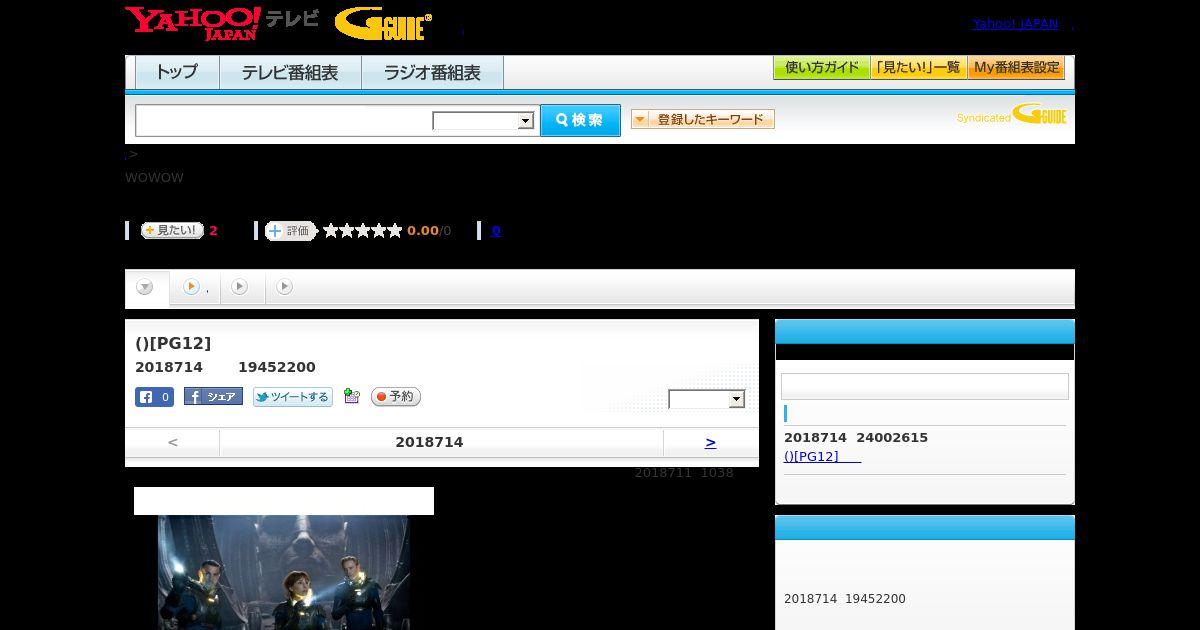Add program with the 見たい! button
The width and height of the screenshot is (1200, 630).
point(172,230)
